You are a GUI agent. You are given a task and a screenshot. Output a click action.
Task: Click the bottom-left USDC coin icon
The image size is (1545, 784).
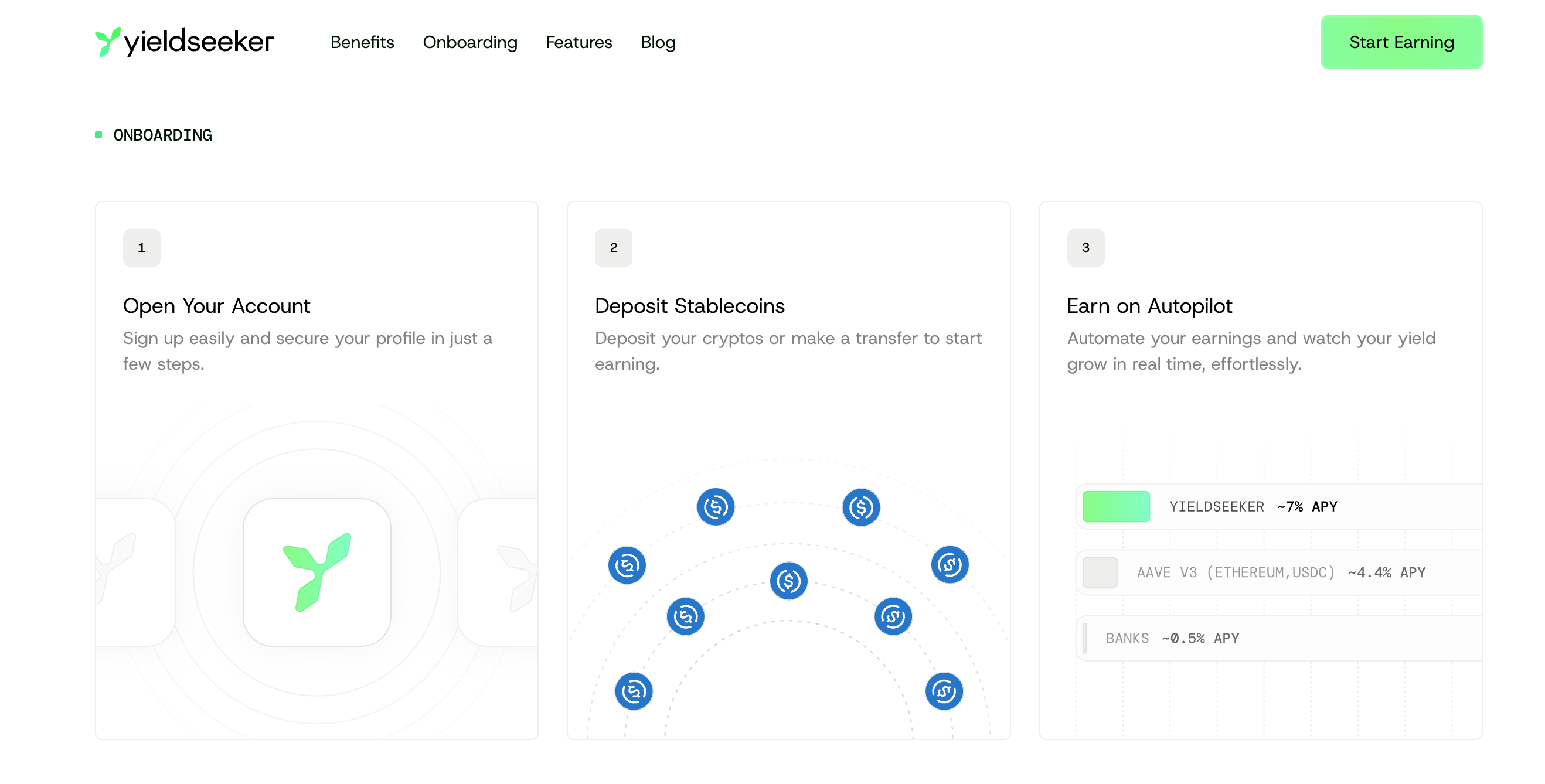point(634,691)
